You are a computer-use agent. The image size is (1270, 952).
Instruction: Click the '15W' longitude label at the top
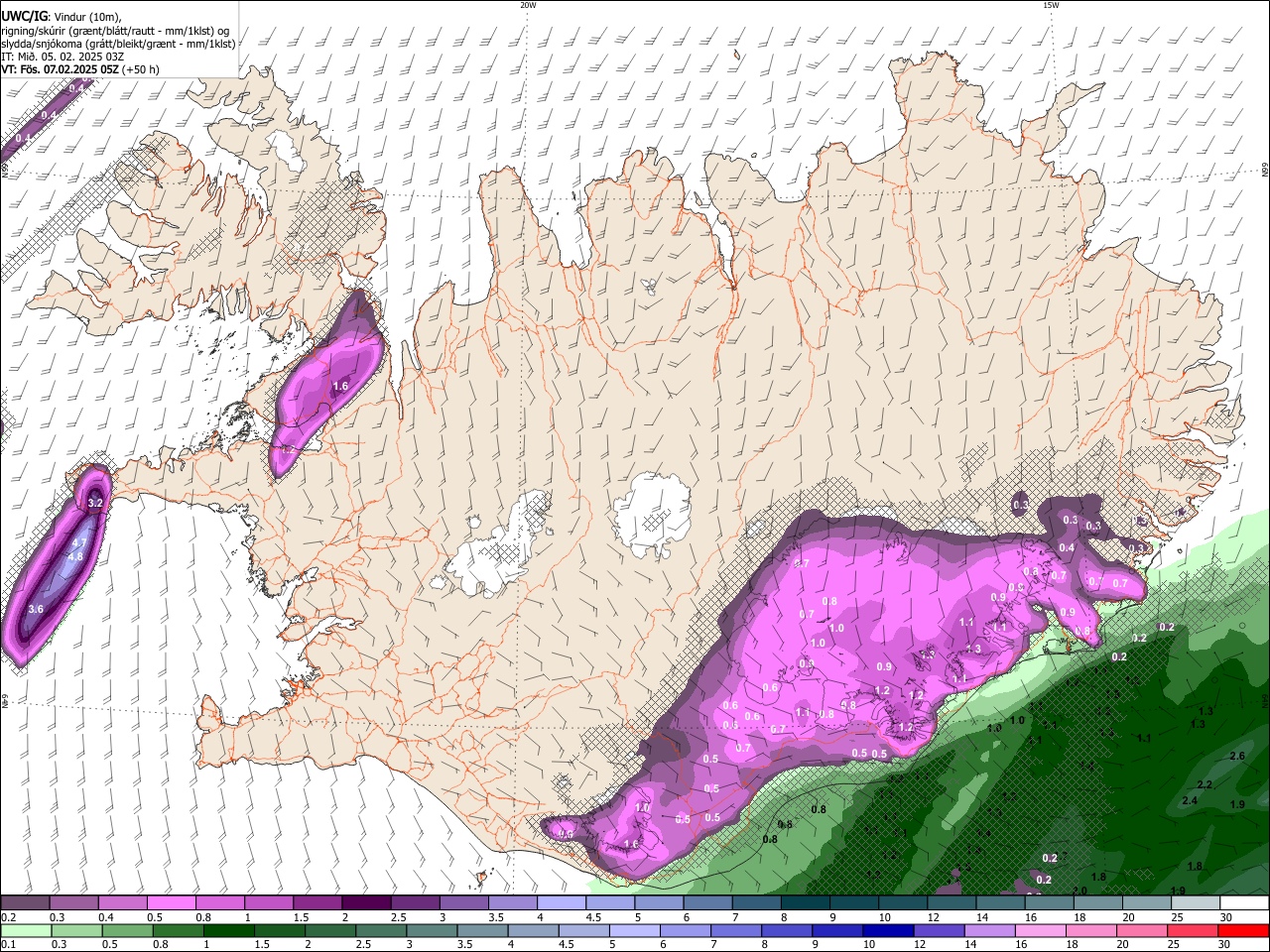[x=1051, y=5]
